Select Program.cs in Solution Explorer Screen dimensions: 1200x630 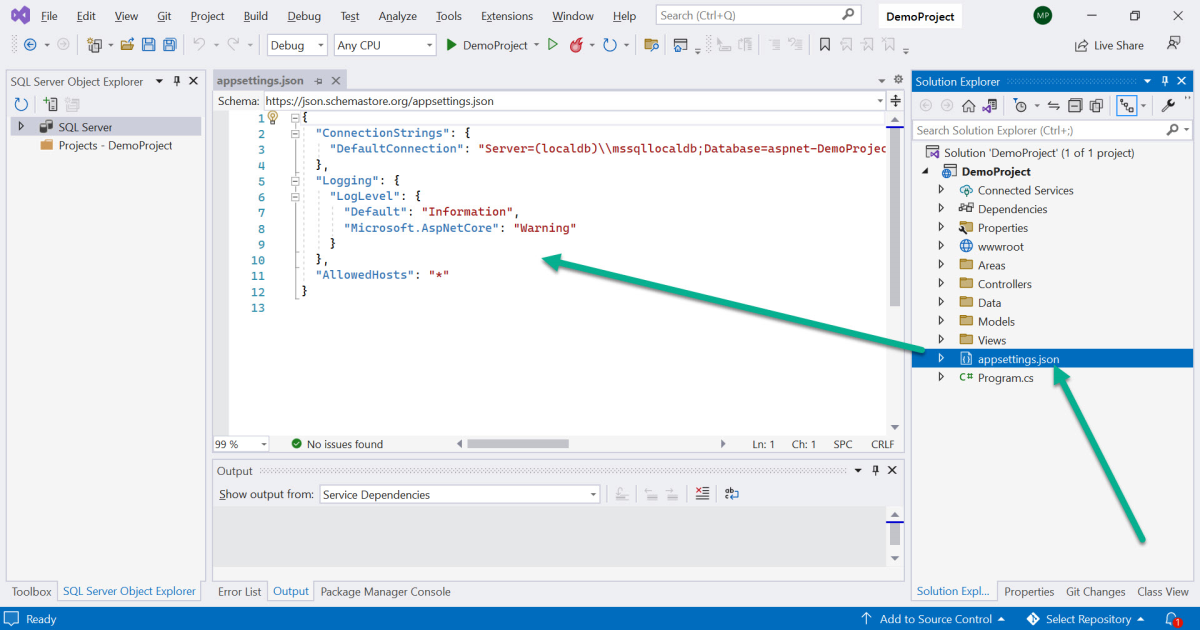pyautogui.click(x=1005, y=377)
